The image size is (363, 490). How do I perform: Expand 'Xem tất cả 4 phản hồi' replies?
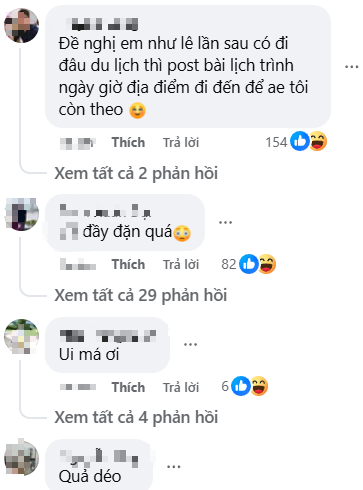(x=136, y=417)
